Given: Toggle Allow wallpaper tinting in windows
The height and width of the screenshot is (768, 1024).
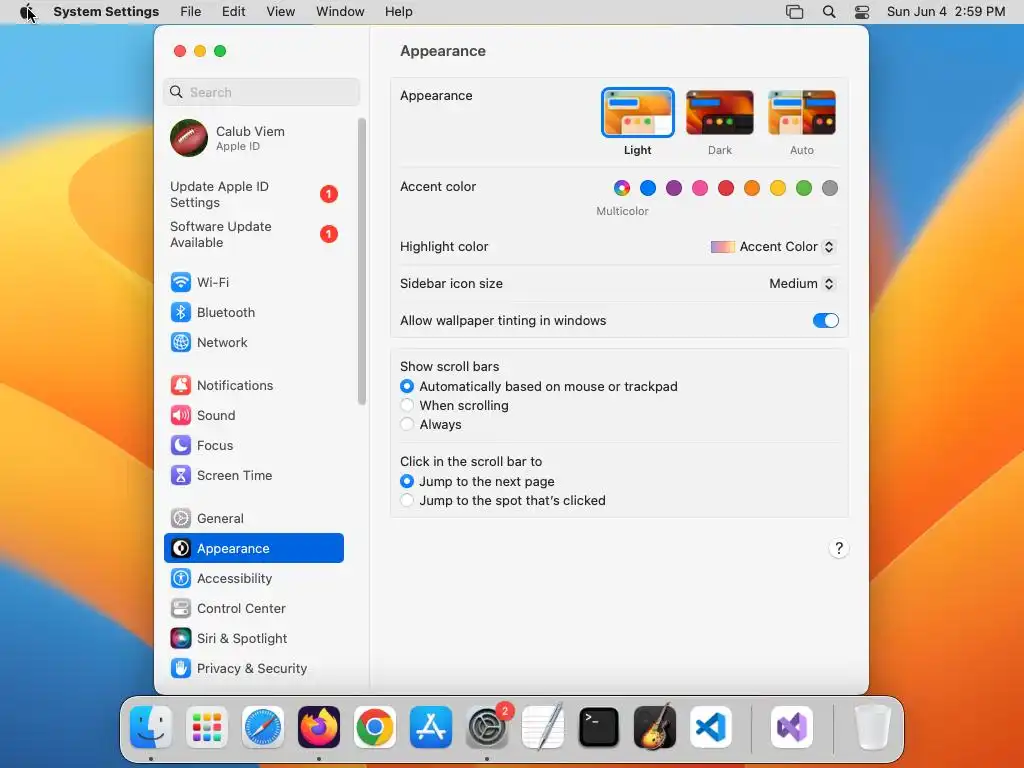Looking at the screenshot, I should coord(825,321).
